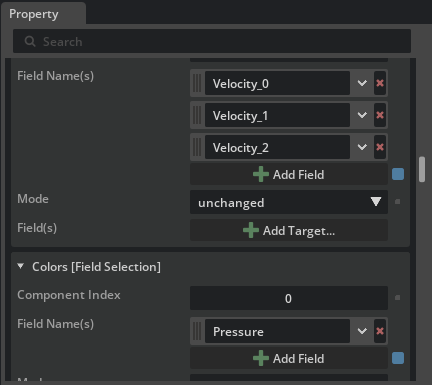
Task: Remove the Velocity_2 field entry
Action: 380,147
